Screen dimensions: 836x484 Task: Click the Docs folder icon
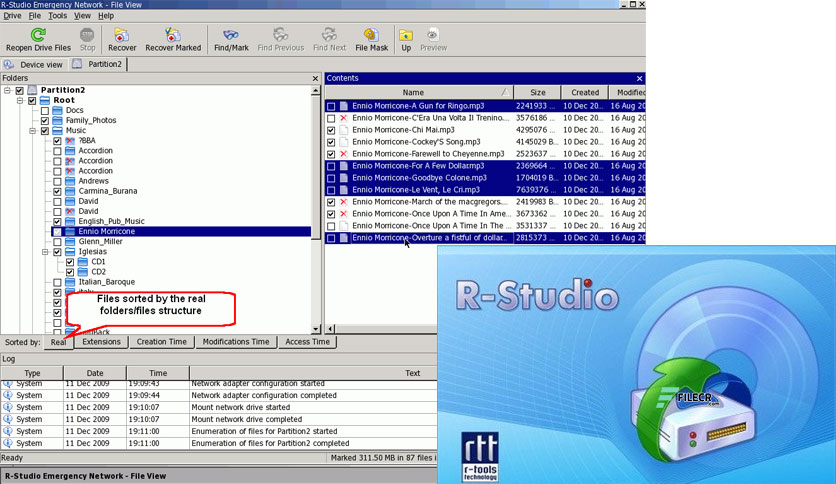(x=58, y=110)
